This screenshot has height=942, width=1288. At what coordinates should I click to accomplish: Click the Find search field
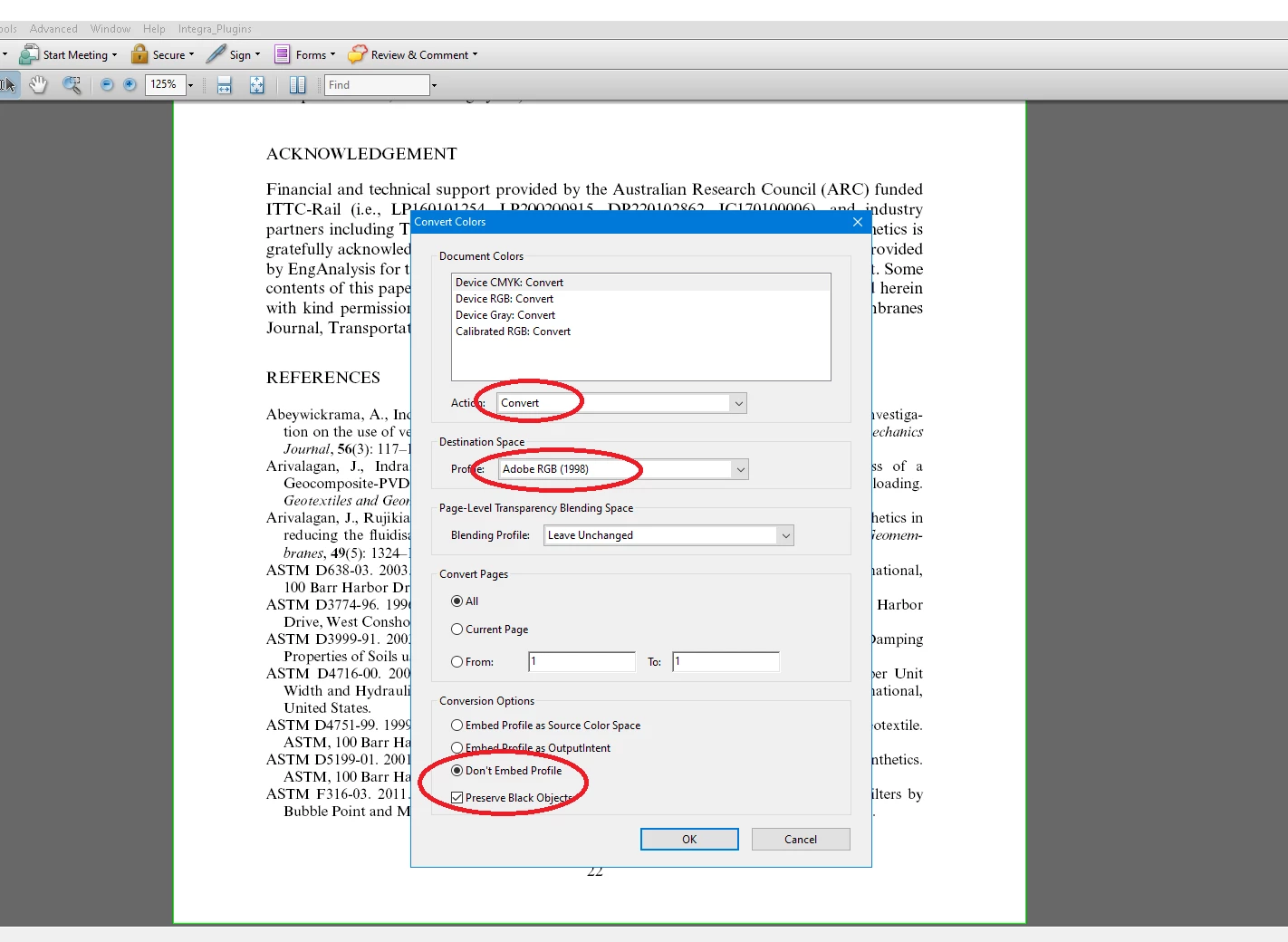pos(377,85)
